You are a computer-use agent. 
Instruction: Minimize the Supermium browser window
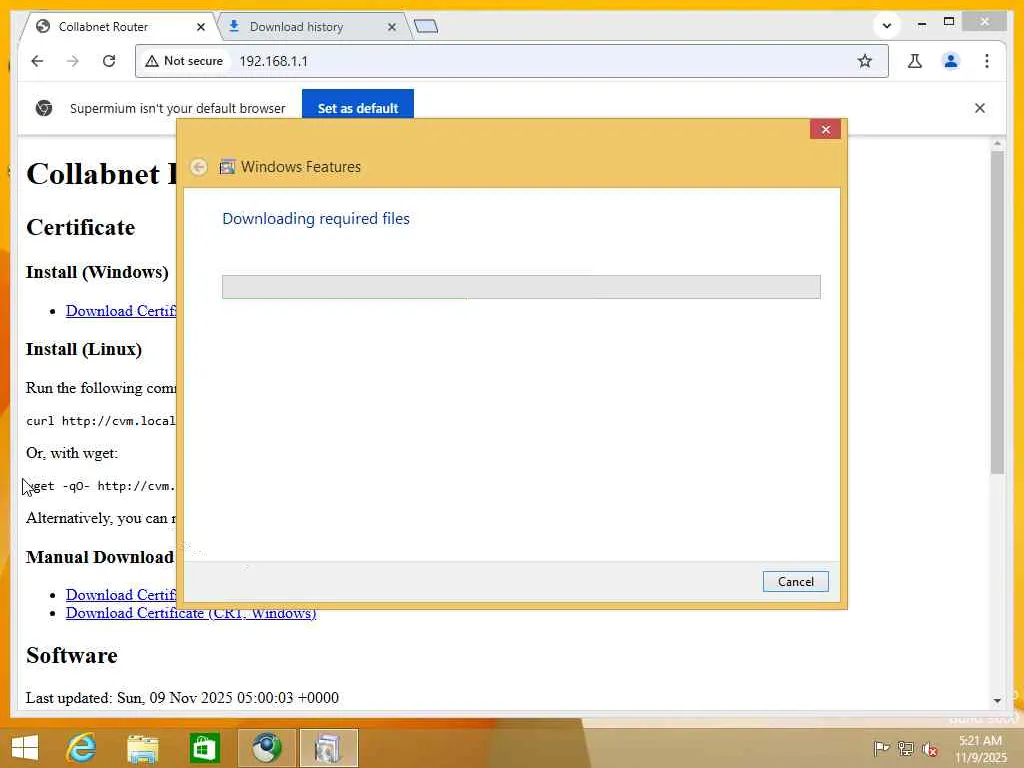point(921,23)
